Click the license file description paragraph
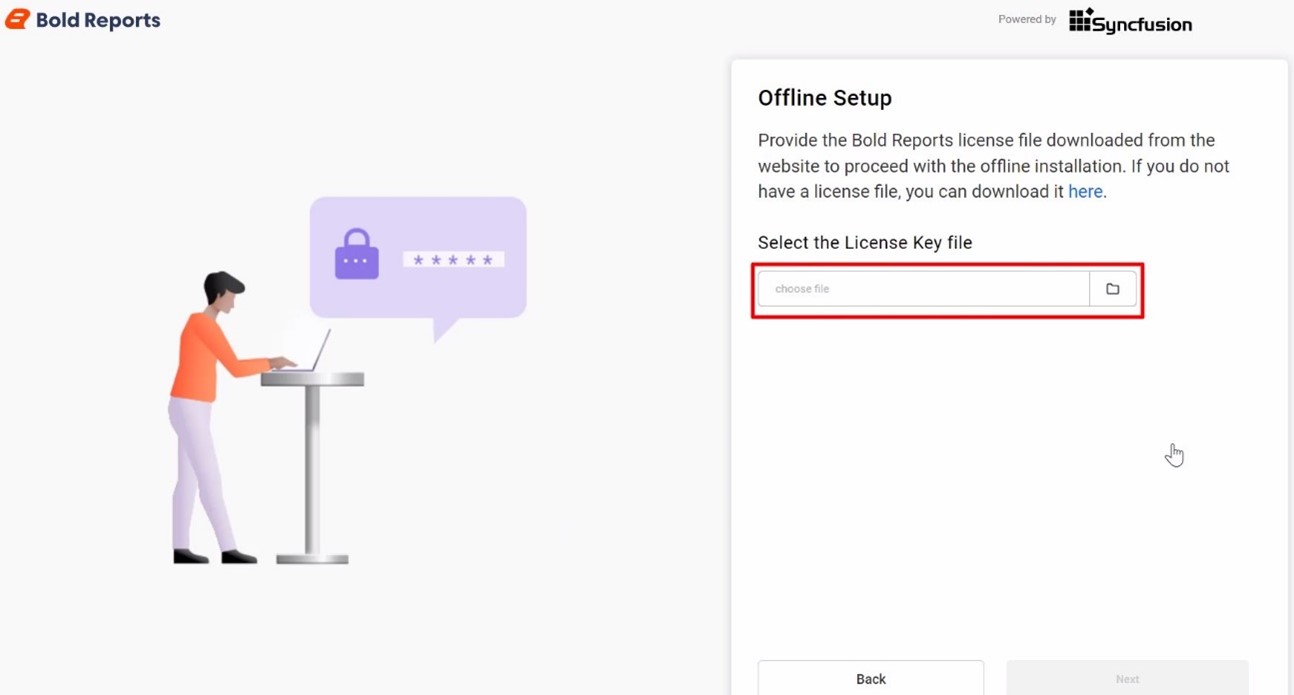 tap(994, 166)
